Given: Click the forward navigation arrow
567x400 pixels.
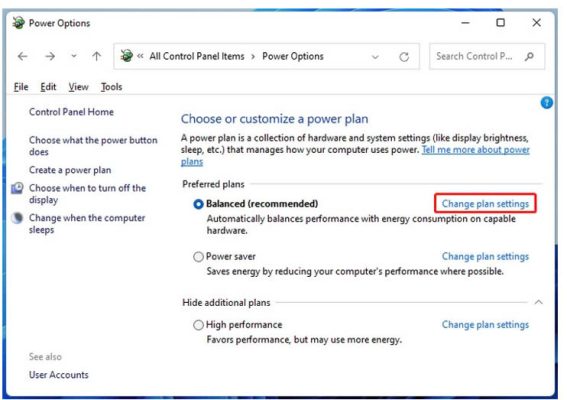Looking at the screenshot, I should click(50, 56).
